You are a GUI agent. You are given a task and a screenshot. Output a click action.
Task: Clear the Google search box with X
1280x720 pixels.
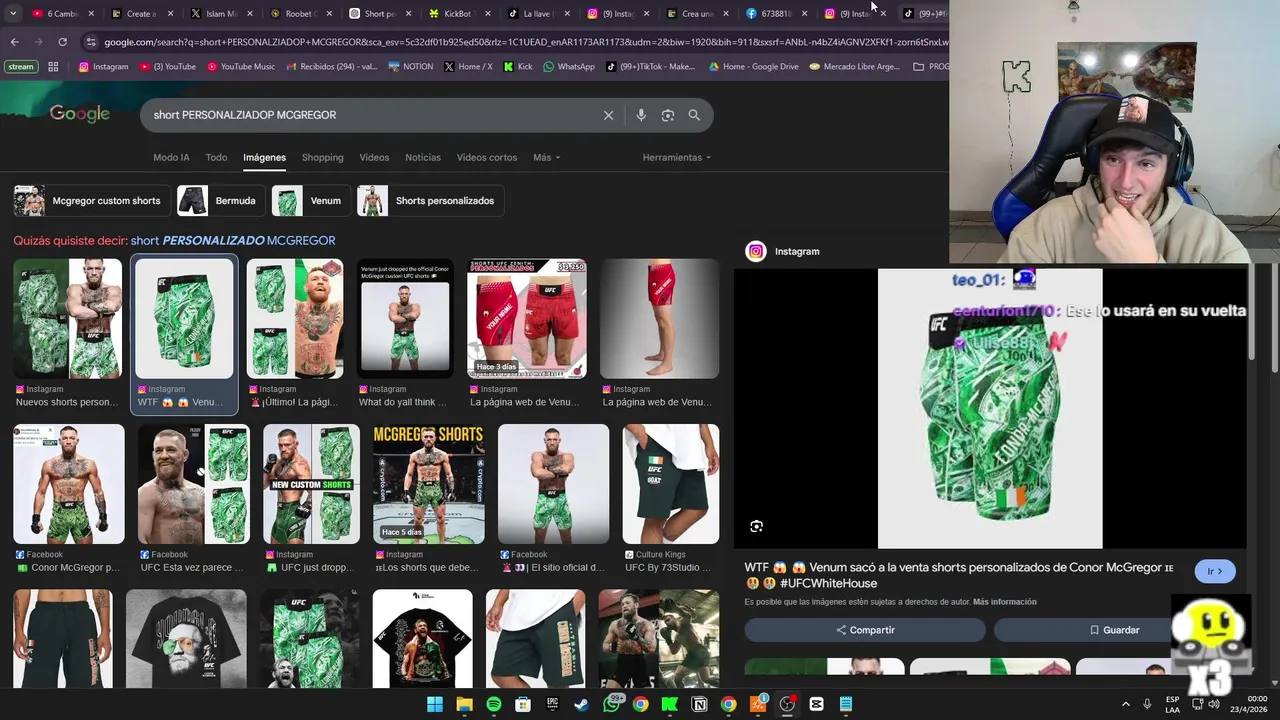608,115
